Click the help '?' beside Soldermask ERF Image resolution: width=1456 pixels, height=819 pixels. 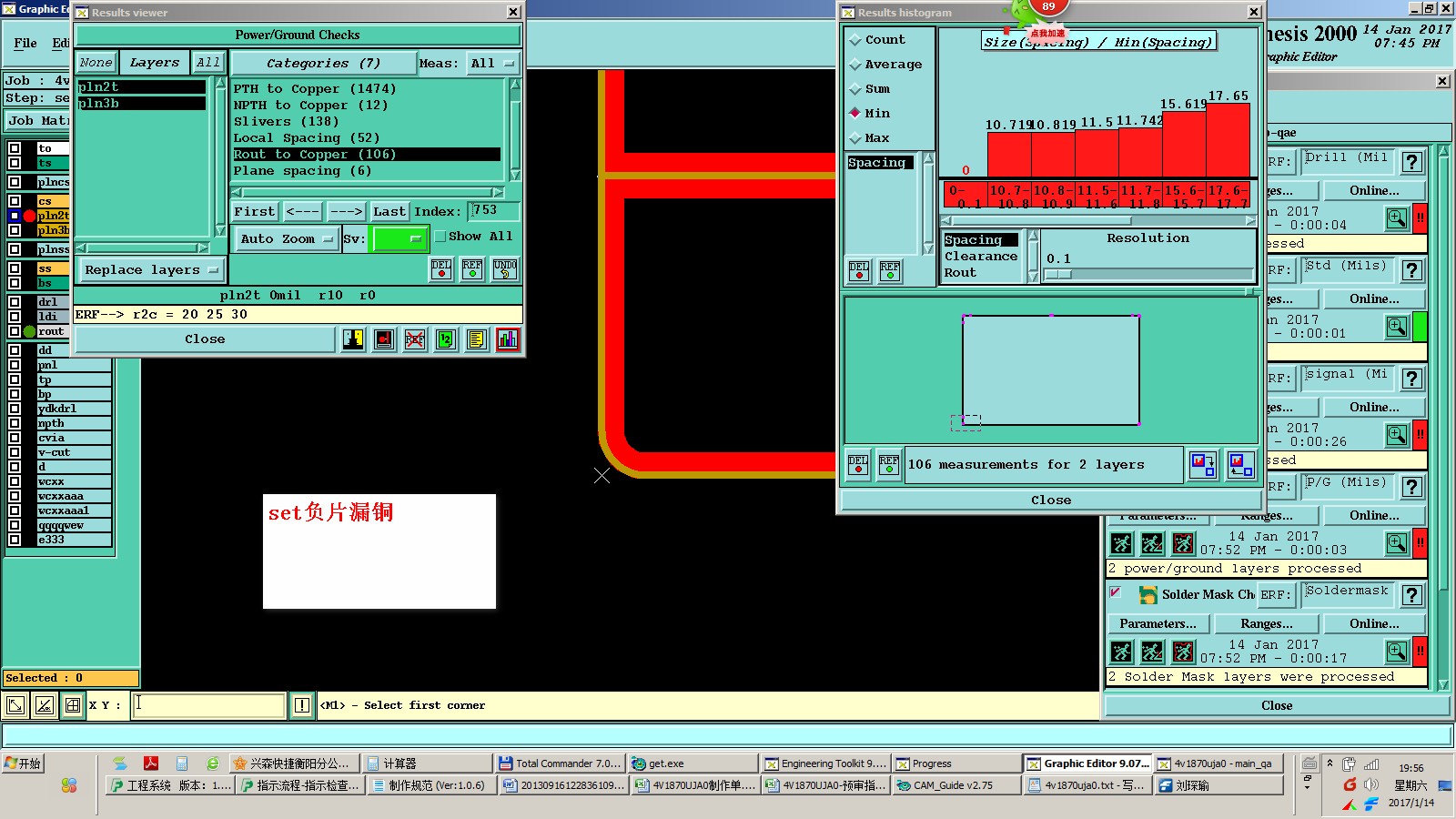[1411, 595]
